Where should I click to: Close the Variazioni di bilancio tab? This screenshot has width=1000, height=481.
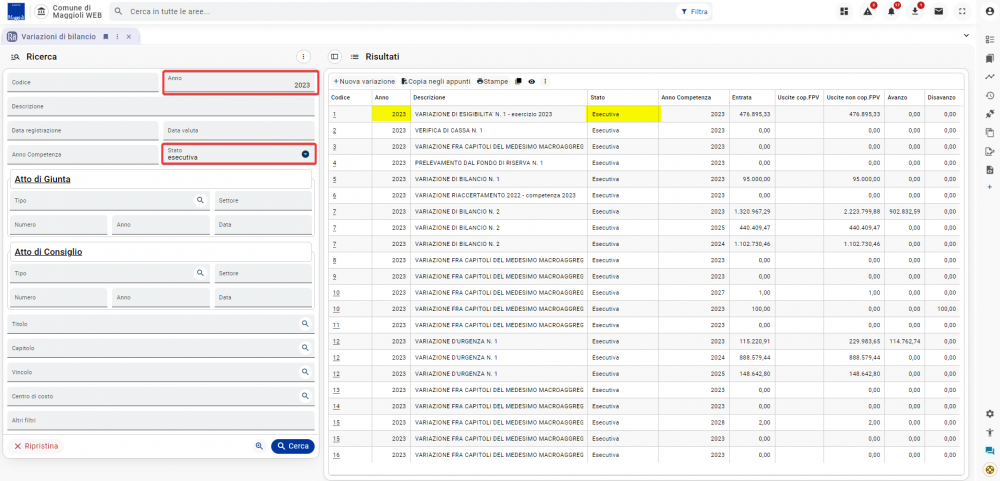[x=129, y=37]
